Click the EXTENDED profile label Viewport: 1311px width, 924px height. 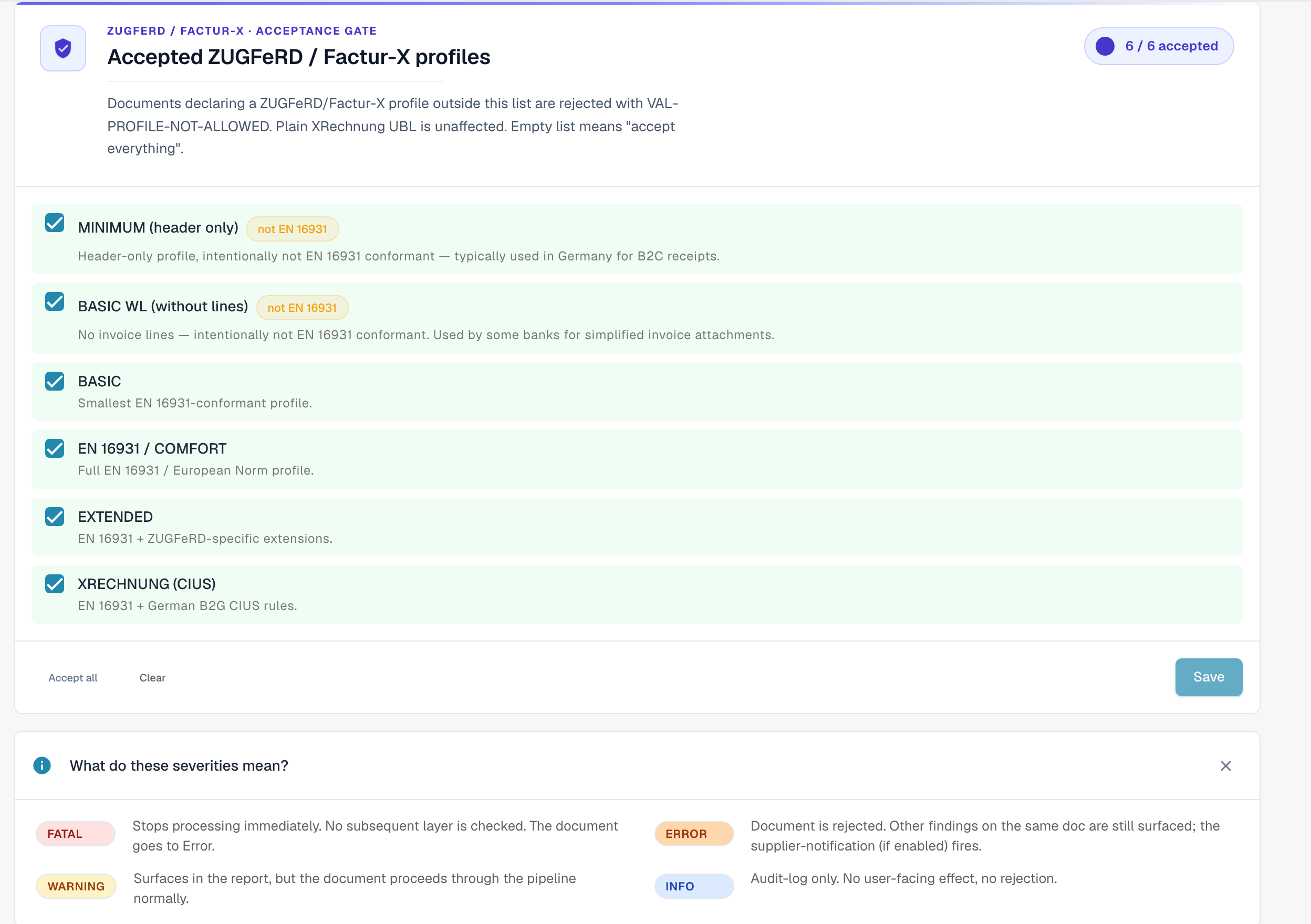[116, 517]
